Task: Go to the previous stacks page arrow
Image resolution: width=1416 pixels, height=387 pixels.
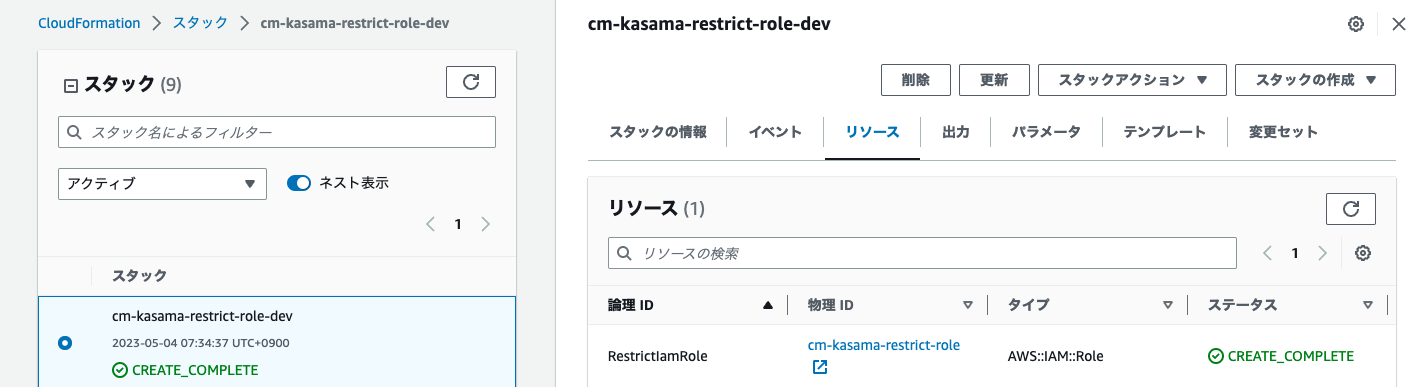Action: [431, 224]
